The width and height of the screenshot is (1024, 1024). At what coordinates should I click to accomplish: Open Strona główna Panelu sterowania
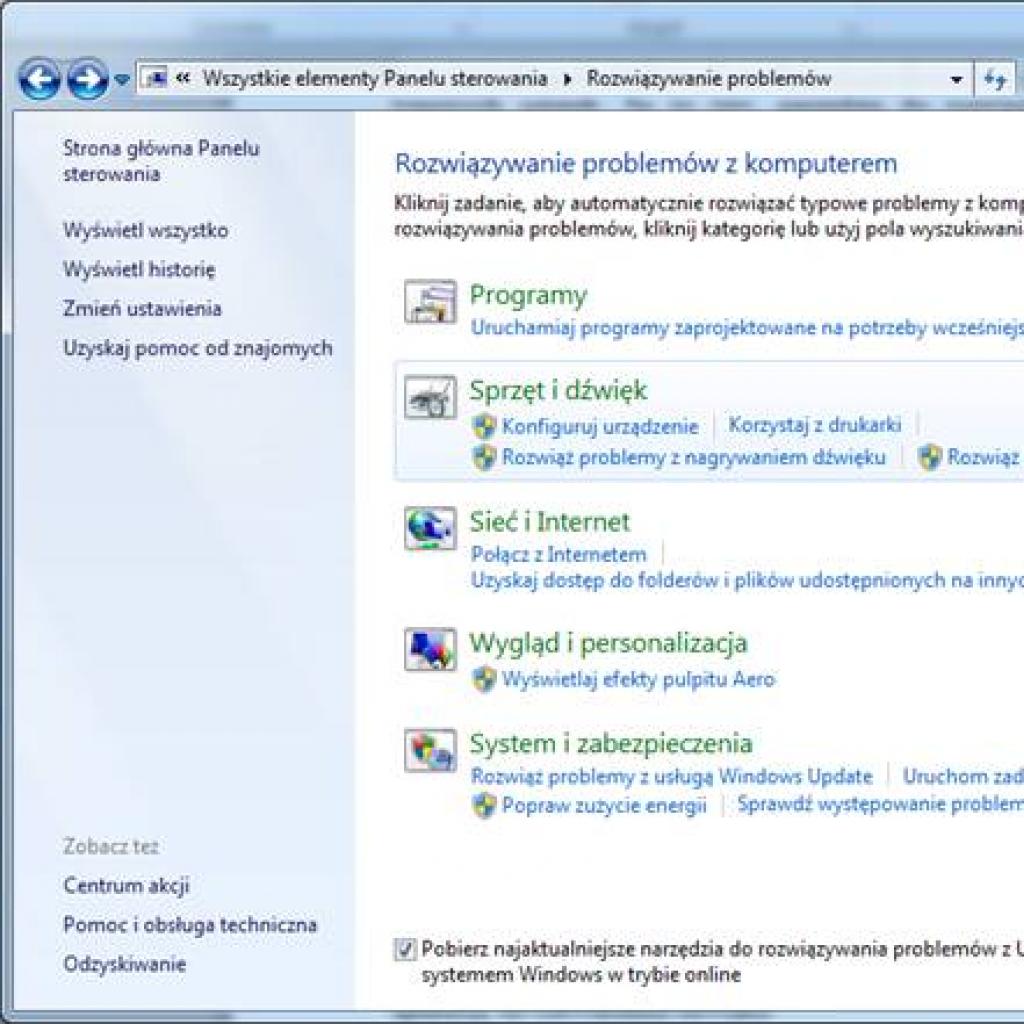pos(161,161)
